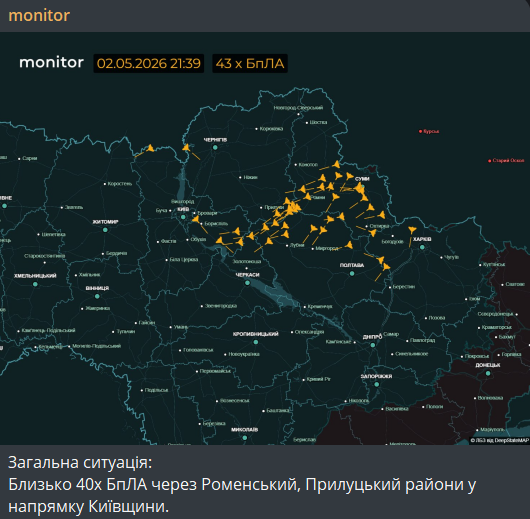Click the Житомир city dot marker
This screenshot has height=519, width=530.
point(105,230)
